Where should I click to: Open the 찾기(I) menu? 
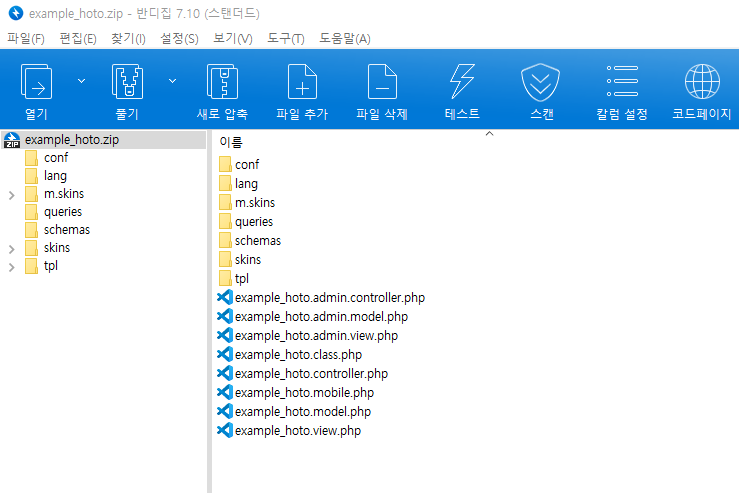click(x=128, y=39)
